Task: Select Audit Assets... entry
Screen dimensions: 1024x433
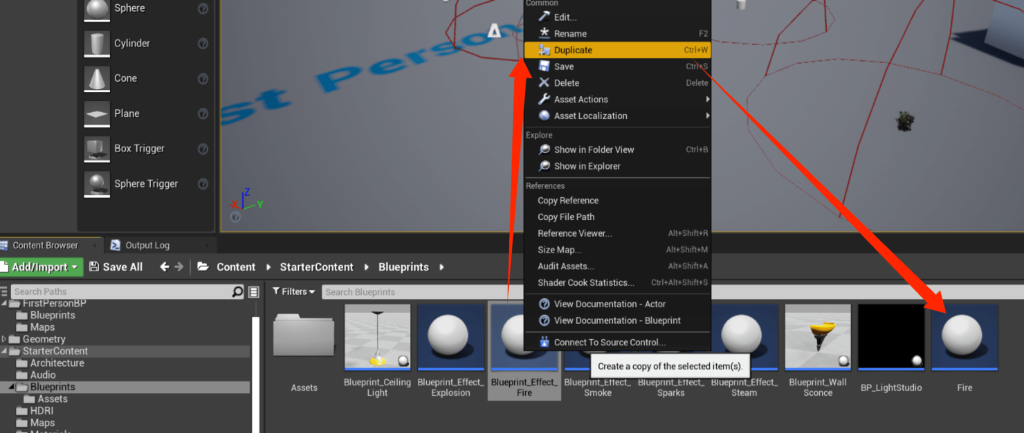Action: pos(617,266)
